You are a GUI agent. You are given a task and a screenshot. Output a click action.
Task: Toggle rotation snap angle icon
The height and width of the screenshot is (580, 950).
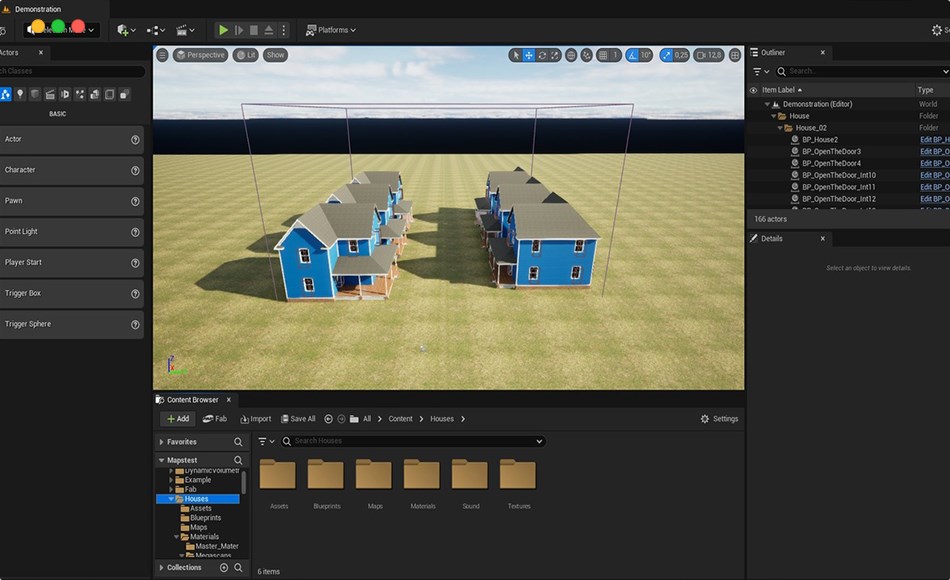[x=632, y=55]
